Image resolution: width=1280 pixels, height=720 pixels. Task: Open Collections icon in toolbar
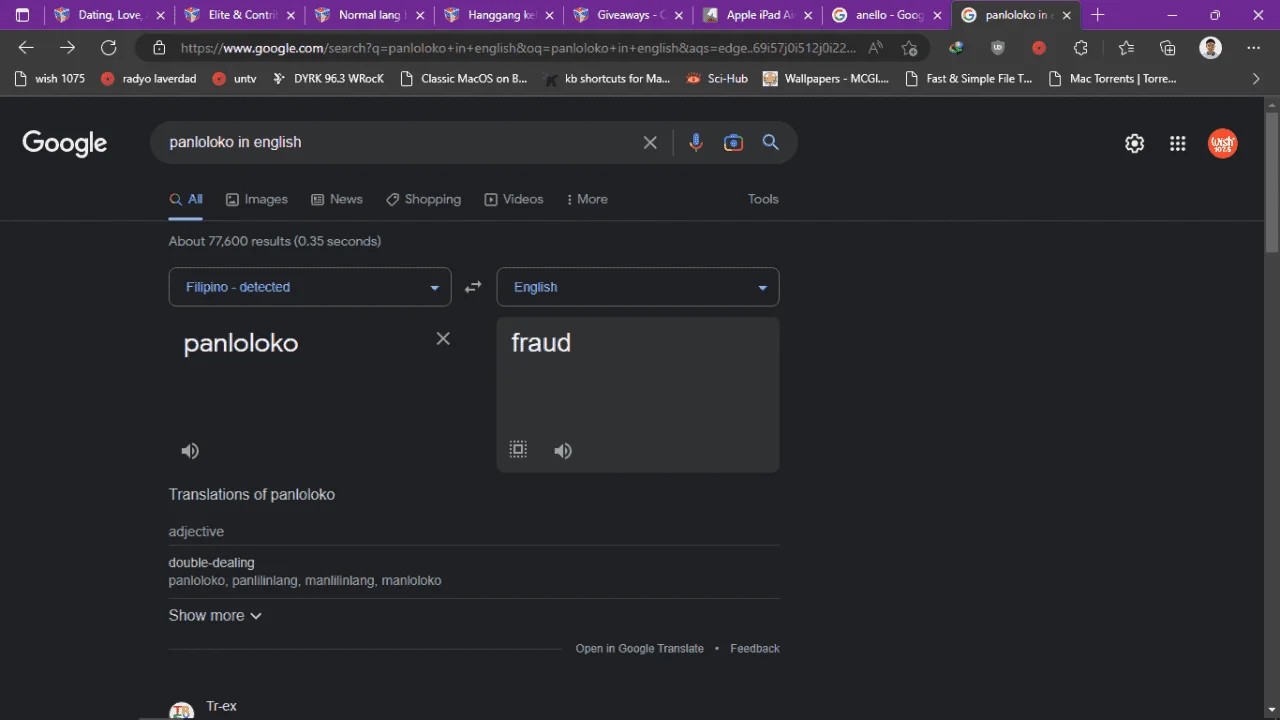coord(1167,48)
